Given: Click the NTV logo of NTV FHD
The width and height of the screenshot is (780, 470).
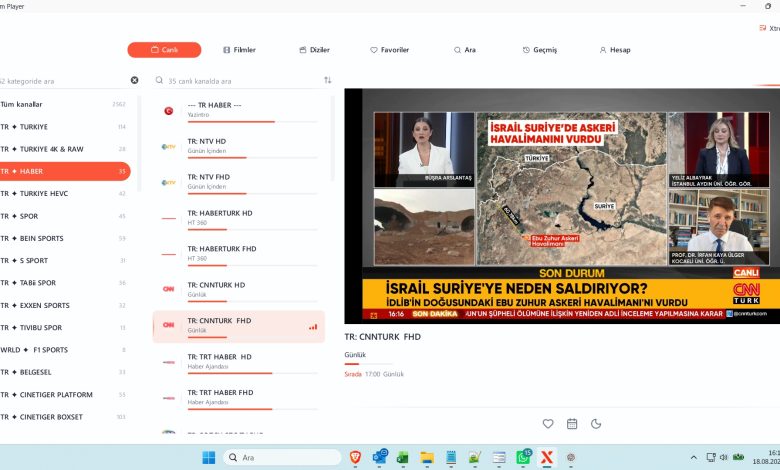Looking at the screenshot, I should point(169,183).
